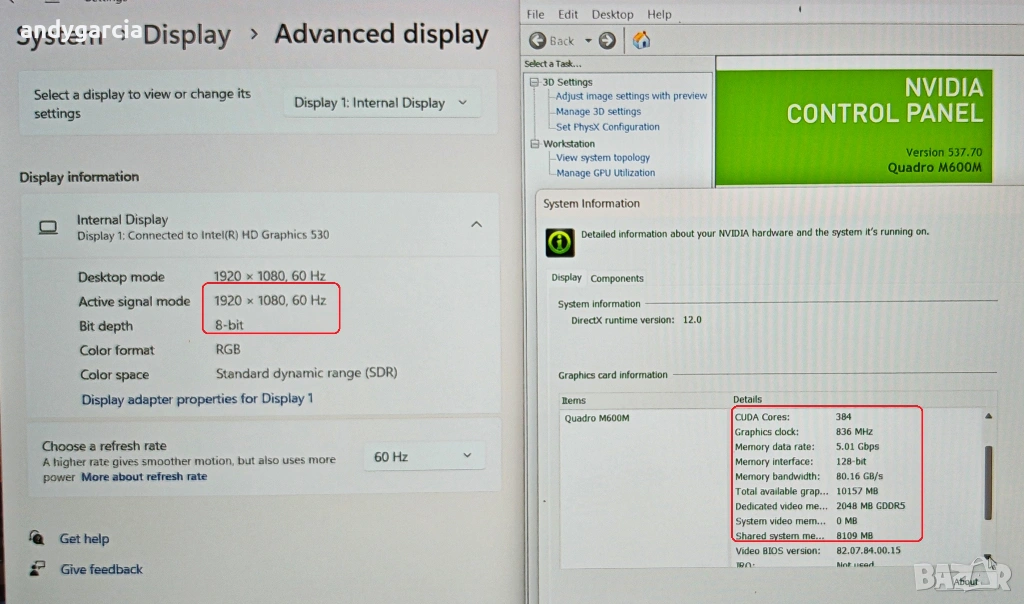The width and height of the screenshot is (1024, 604).
Task: Click the green System Information info icon
Action: pyautogui.click(x=559, y=242)
